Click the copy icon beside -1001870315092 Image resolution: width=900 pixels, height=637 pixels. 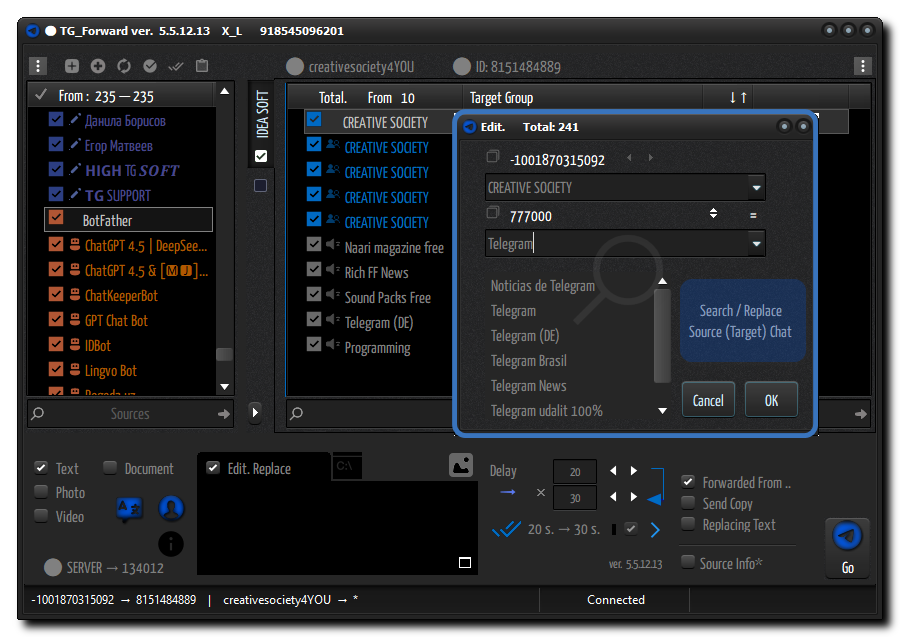(492, 156)
